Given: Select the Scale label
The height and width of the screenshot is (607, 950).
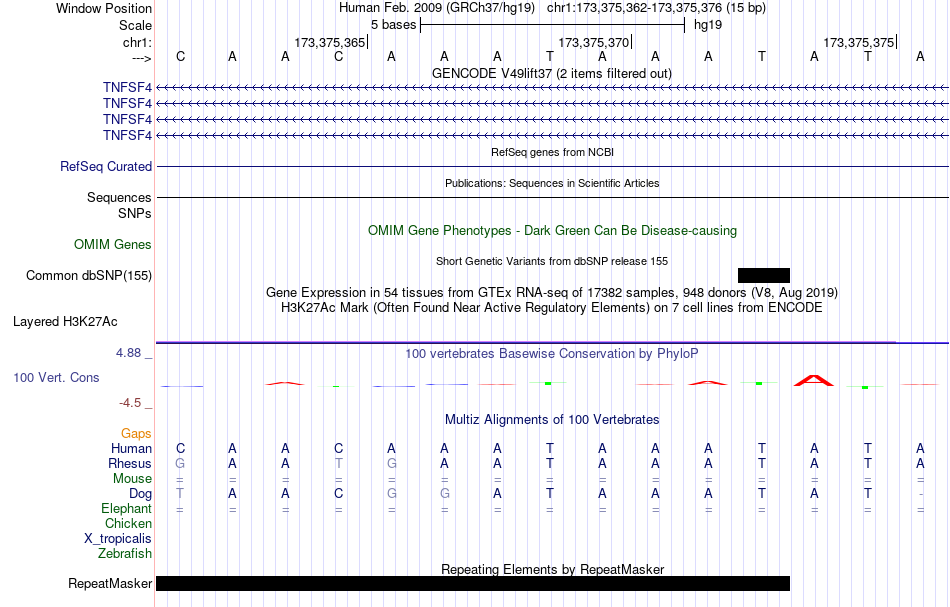Looking at the screenshot, I should point(135,25).
